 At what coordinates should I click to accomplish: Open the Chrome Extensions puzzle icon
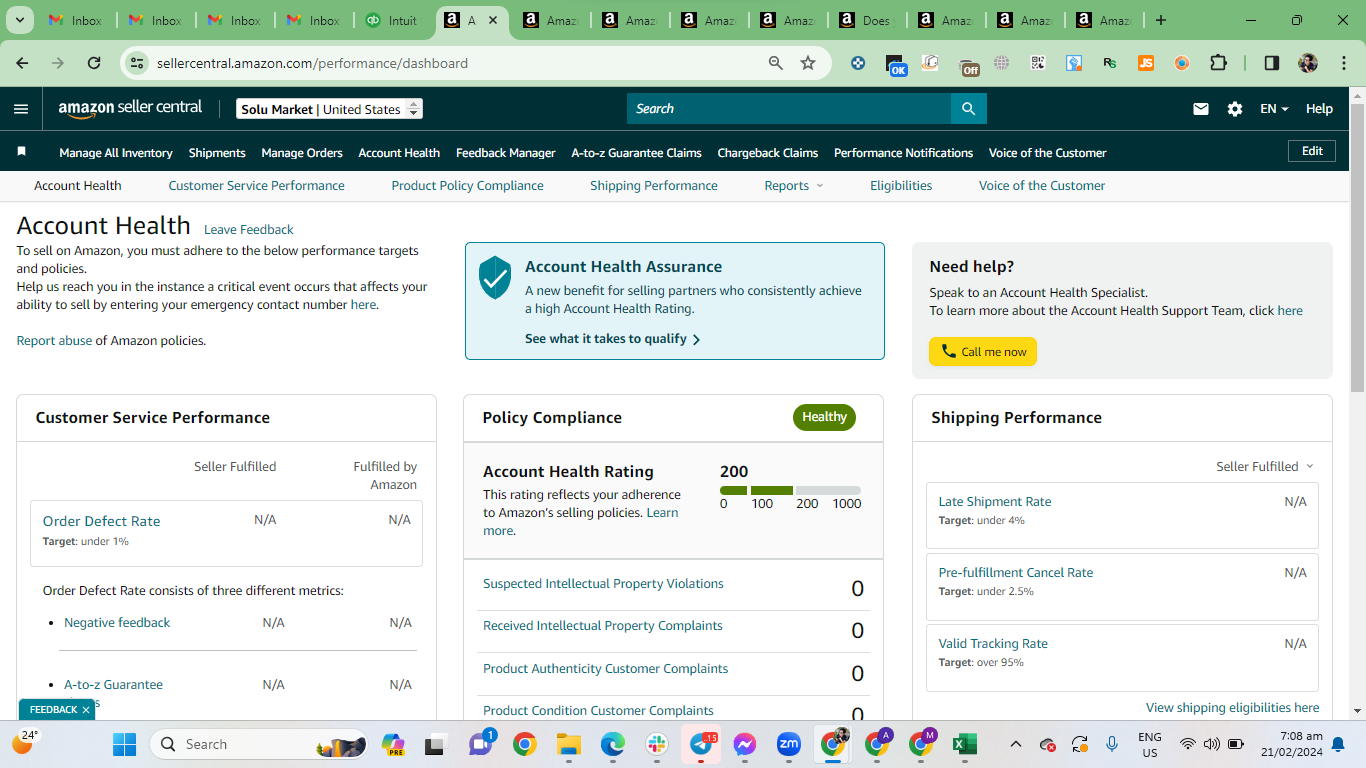[x=1218, y=63]
